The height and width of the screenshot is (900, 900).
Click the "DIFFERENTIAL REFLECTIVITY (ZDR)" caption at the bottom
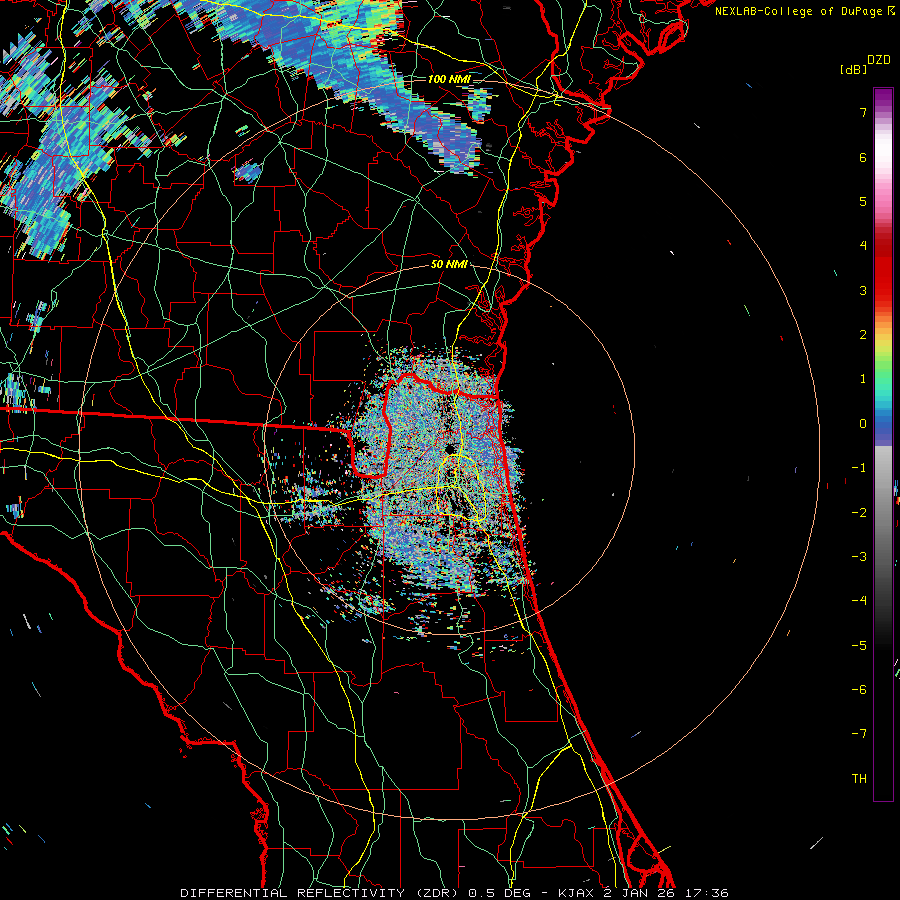coord(320,893)
